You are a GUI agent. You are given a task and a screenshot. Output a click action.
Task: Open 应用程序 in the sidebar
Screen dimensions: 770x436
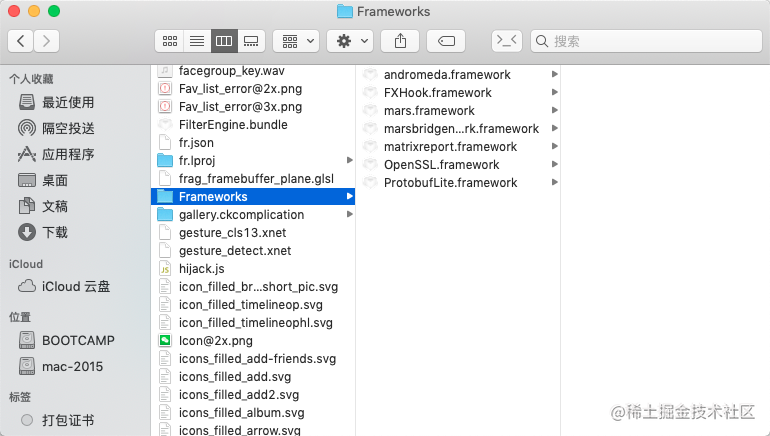68,154
